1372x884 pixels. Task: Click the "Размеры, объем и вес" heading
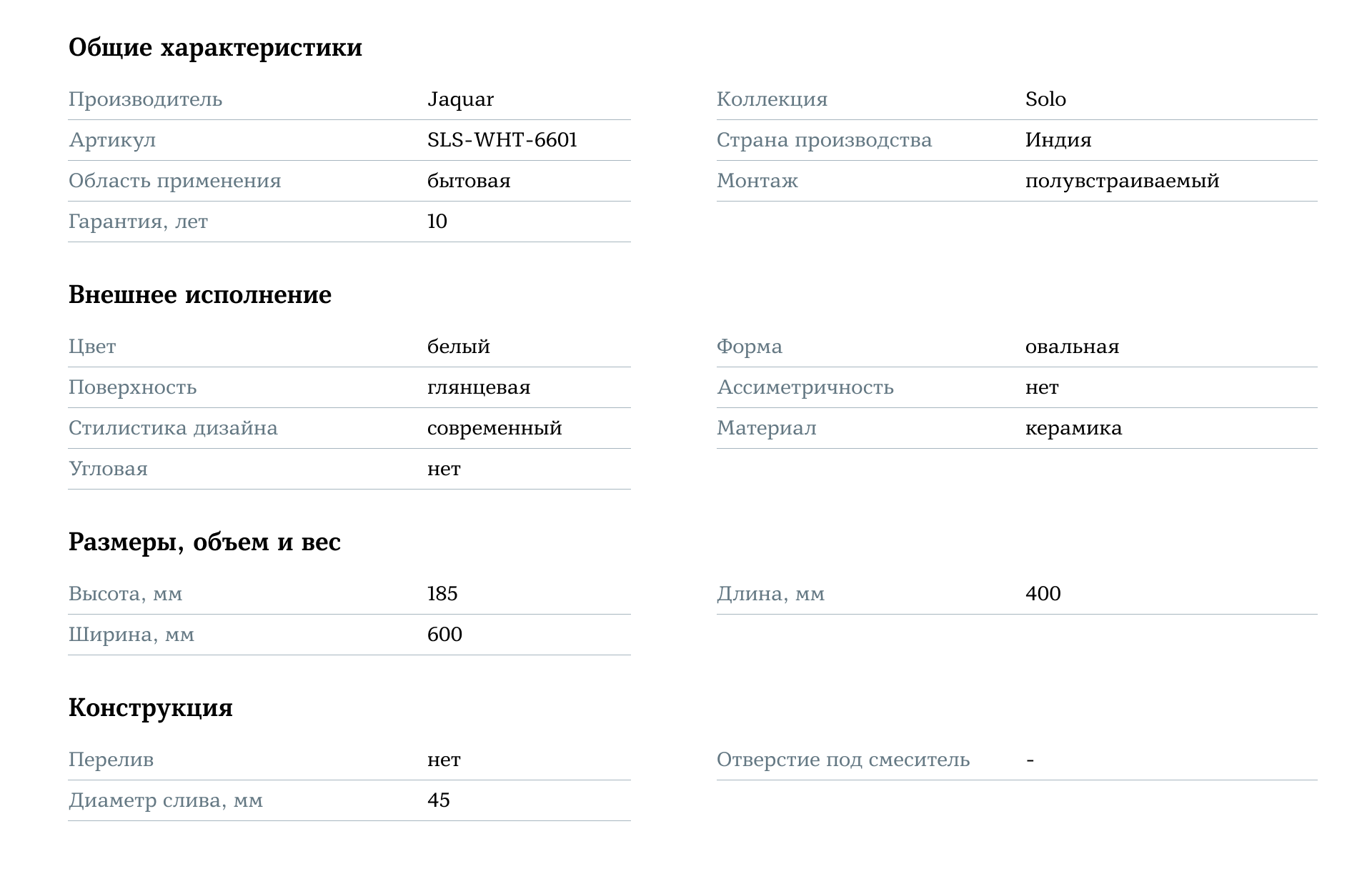tap(204, 542)
